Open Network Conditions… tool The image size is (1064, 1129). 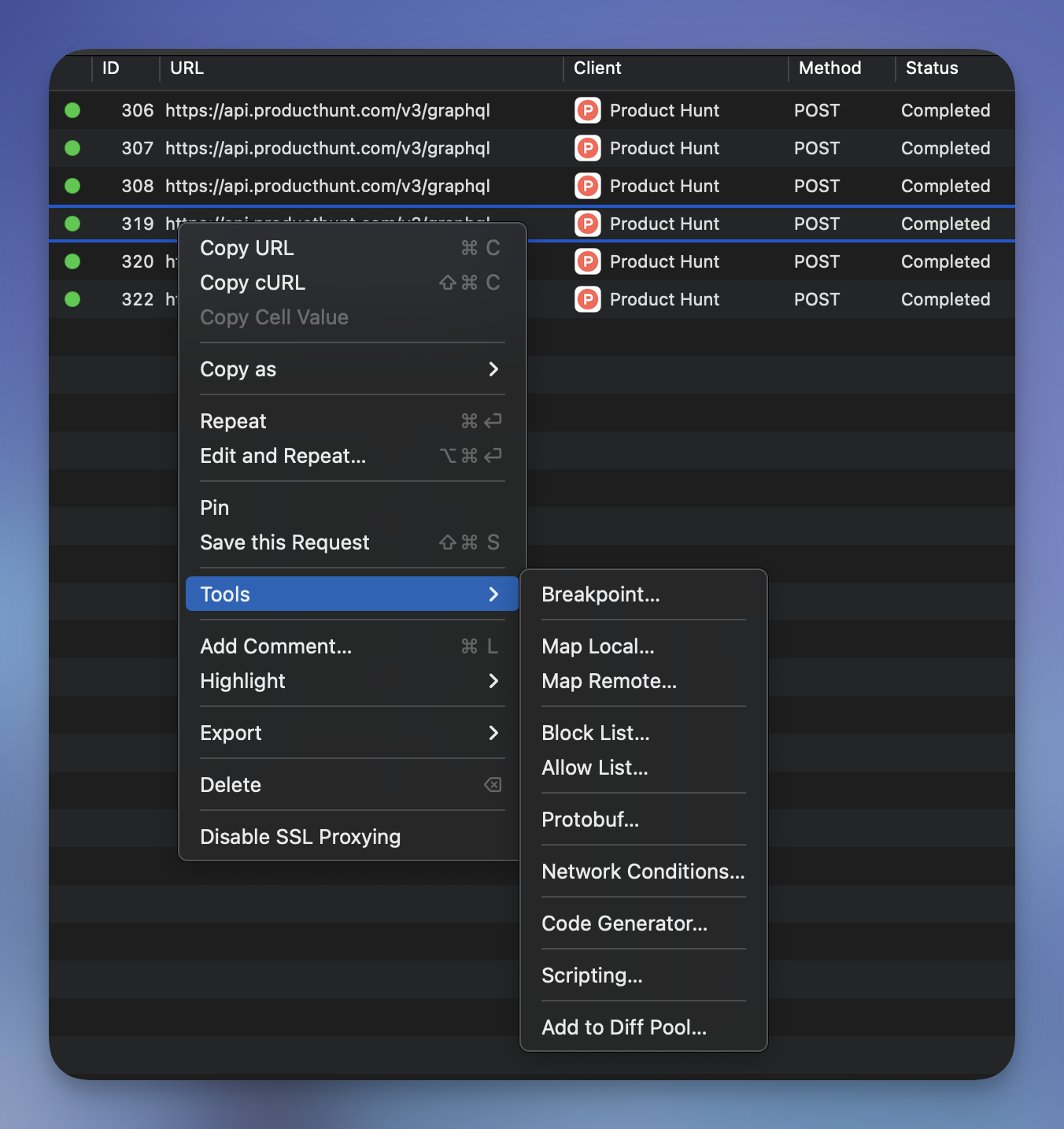[x=644, y=872]
